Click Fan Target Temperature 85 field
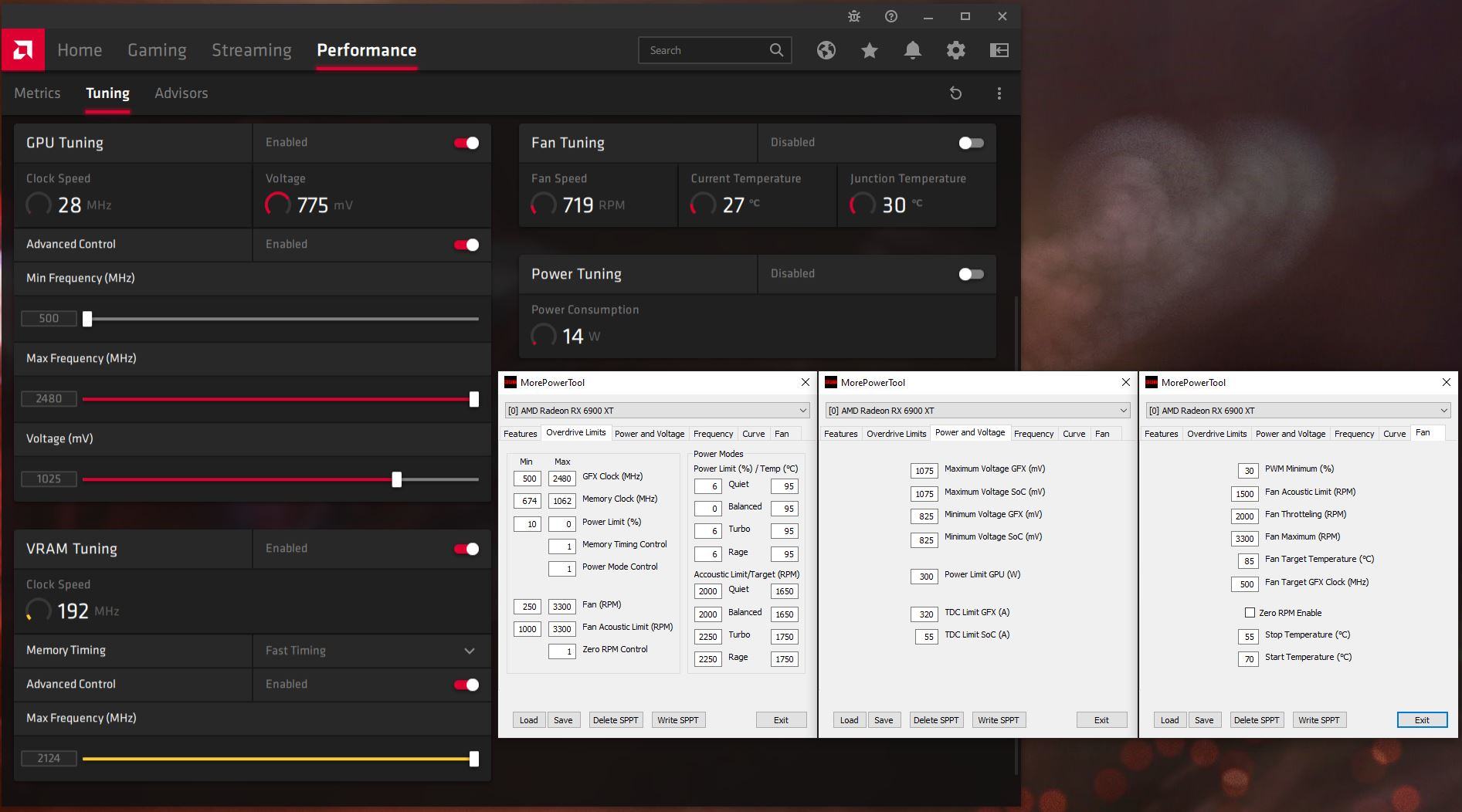The width and height of the screenshot is (1462, 812). [1248, 561]
